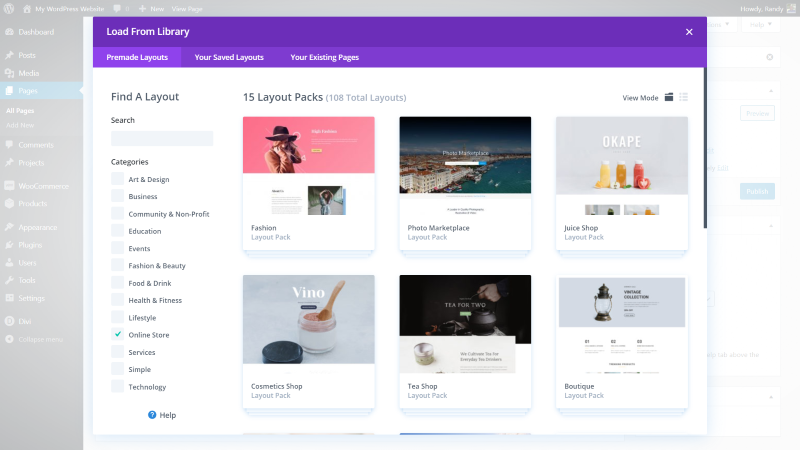
Task: Click the library dialog scrollbar
Action: [x=705, y=148]
